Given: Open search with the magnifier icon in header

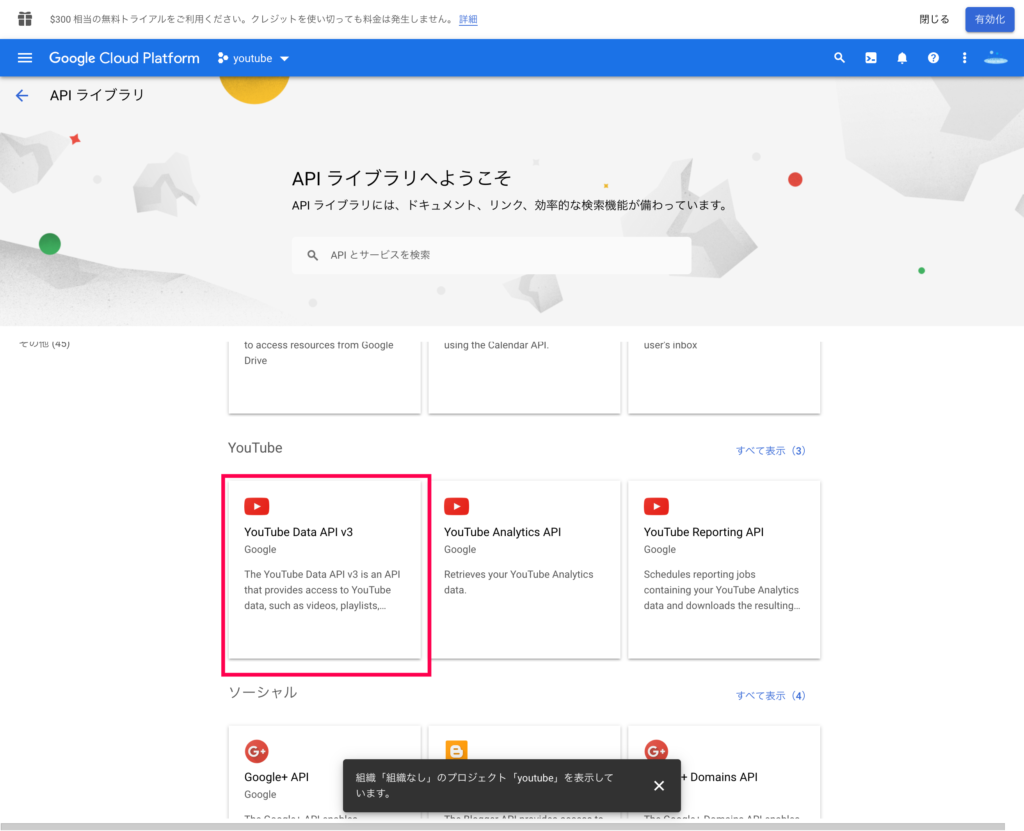Looking at the screenshot, I should point(839,58).
